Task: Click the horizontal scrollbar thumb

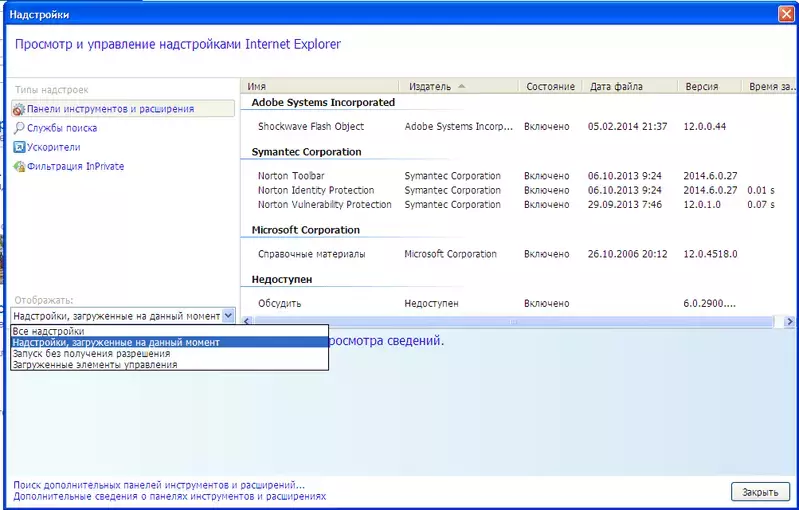Action: (x=514, y=321)
